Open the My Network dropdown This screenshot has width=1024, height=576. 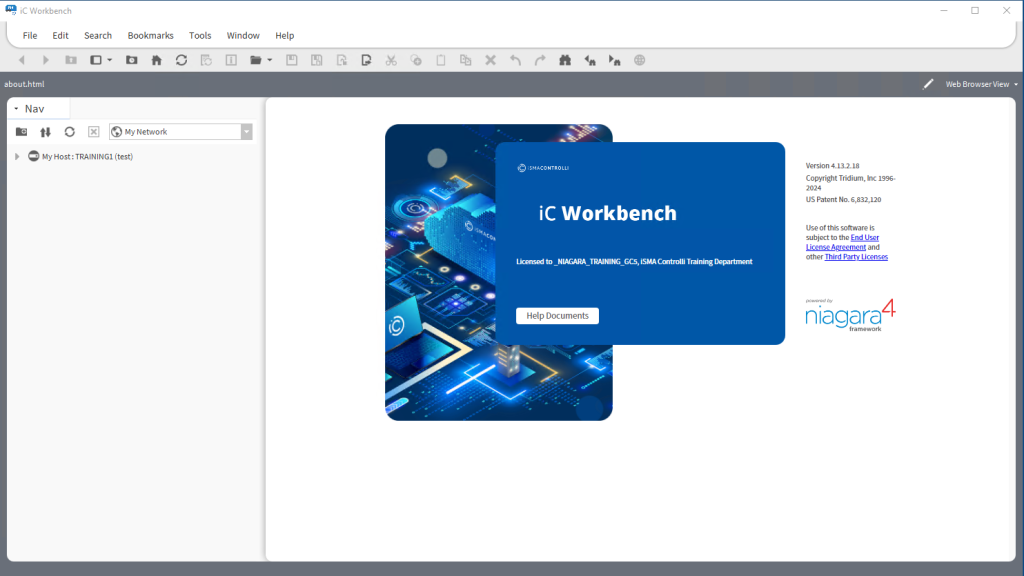[246, 132]
